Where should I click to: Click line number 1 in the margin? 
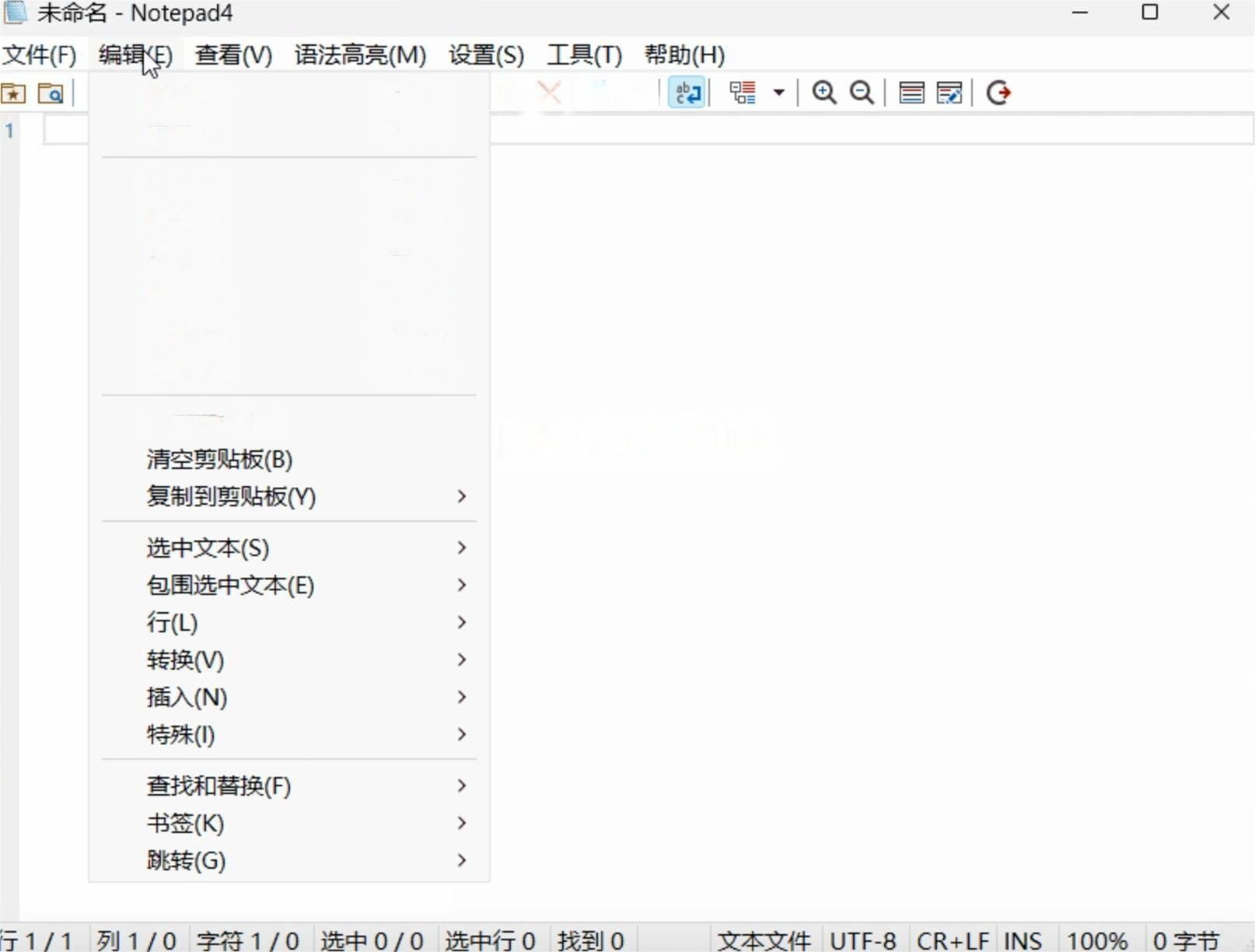9,131
